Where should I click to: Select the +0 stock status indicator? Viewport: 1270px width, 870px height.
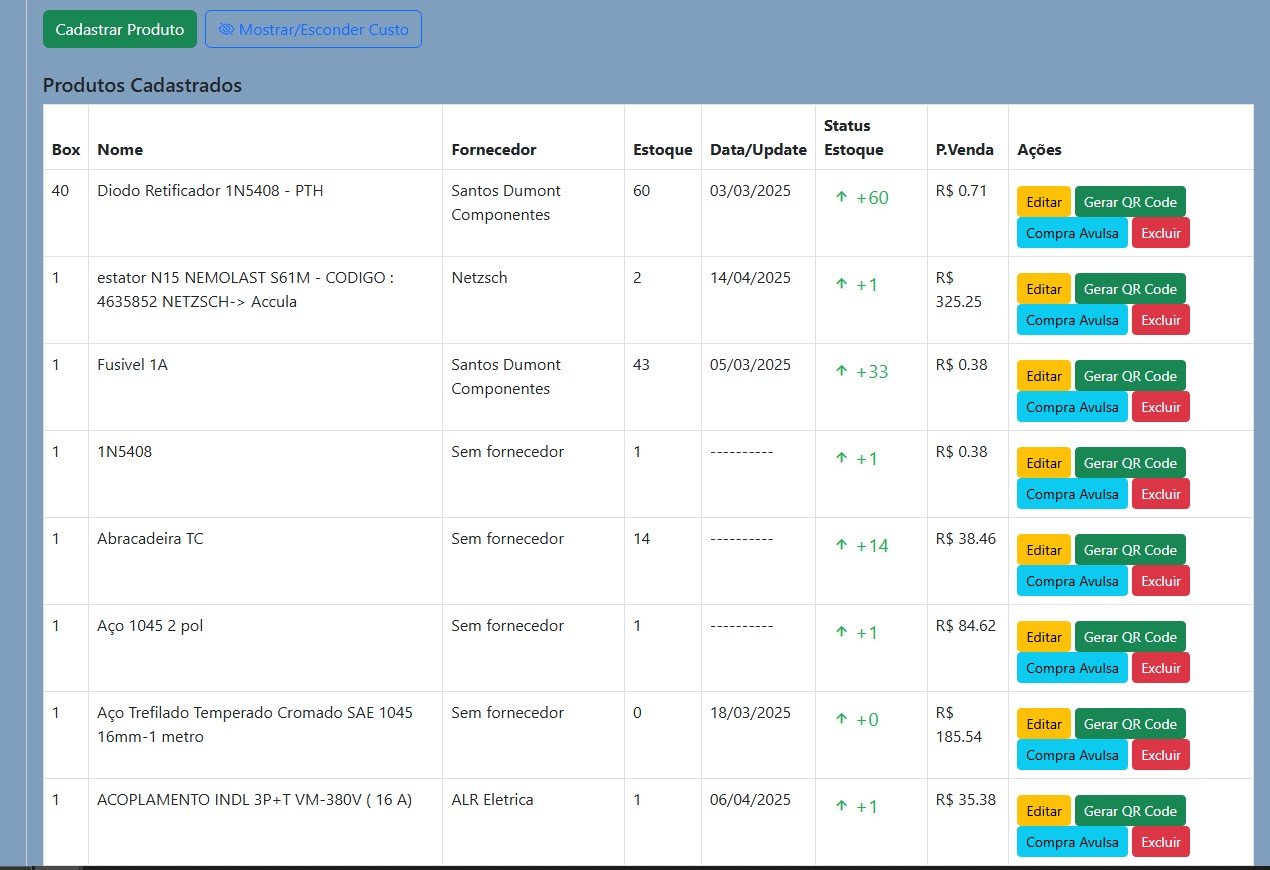coord(857,720)
